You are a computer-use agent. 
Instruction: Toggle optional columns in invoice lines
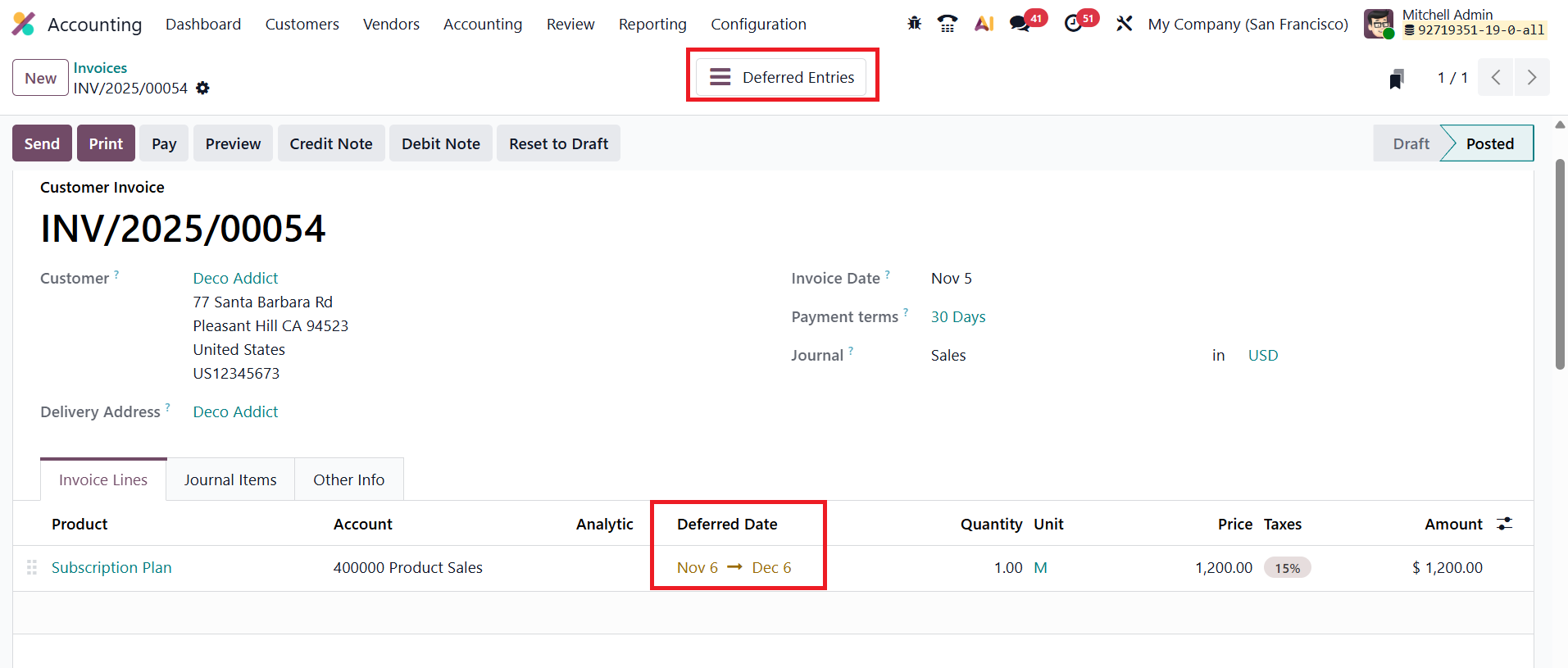pos(1505,524)
